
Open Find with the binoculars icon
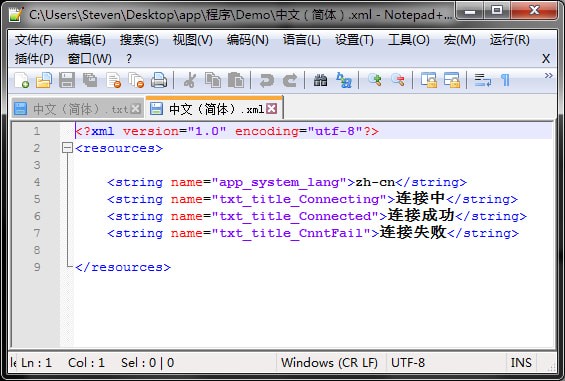(320, 80)
